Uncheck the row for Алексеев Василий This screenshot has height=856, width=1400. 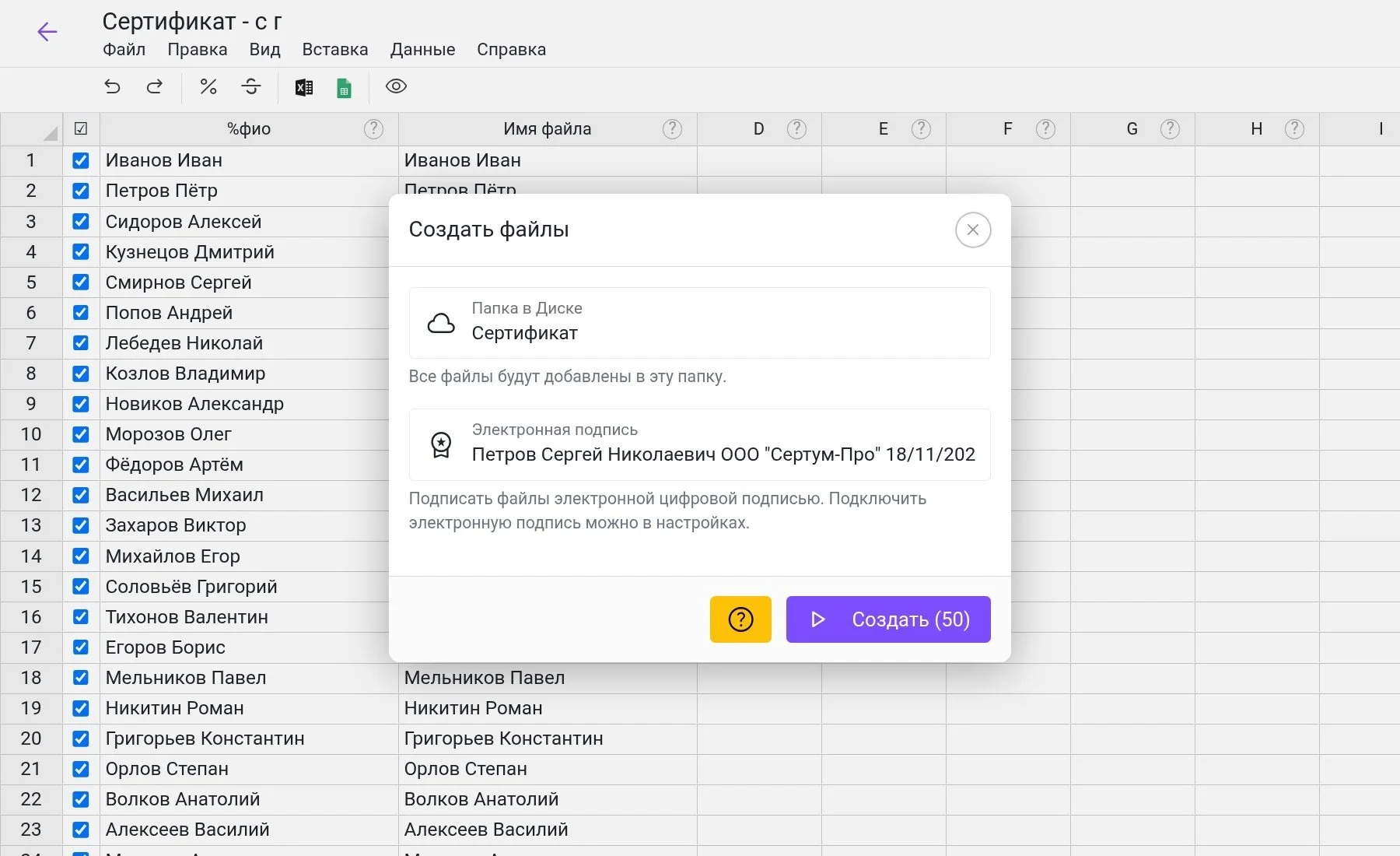(x=81, y=830)
